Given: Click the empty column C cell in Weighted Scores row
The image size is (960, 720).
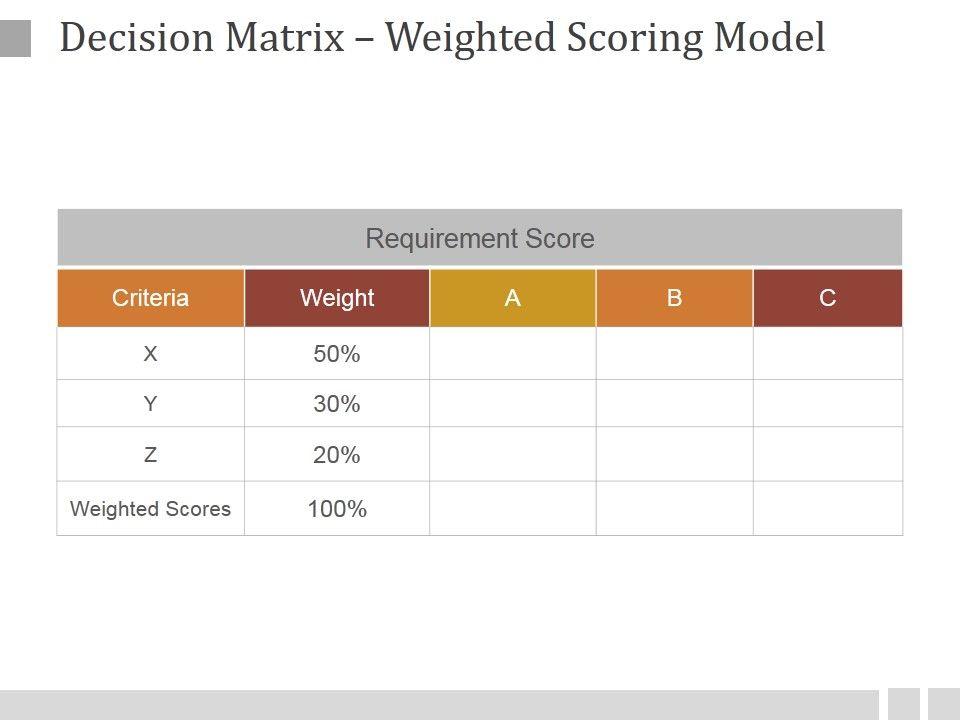Looking at the screenshot, I should [x=828, y=509].
